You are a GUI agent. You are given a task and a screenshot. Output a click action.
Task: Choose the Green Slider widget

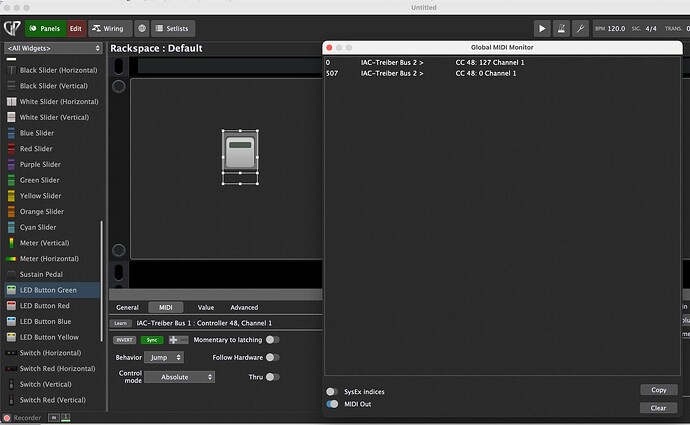click(x=52, y=180)
